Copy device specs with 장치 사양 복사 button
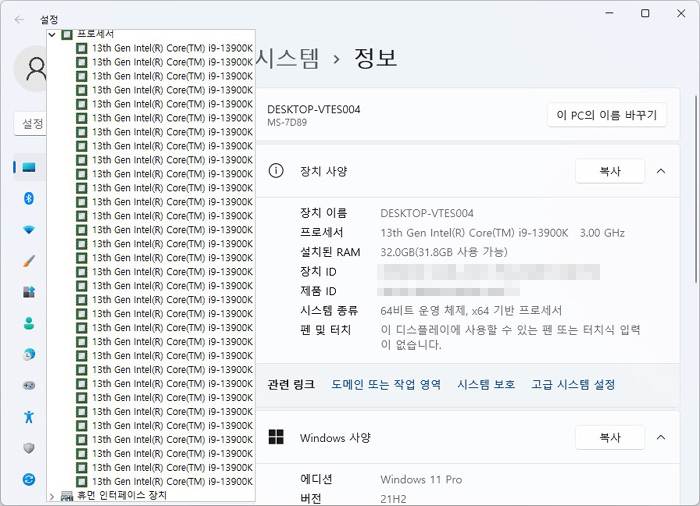Screen dimensions: 700x506 (x=610, y=171)
